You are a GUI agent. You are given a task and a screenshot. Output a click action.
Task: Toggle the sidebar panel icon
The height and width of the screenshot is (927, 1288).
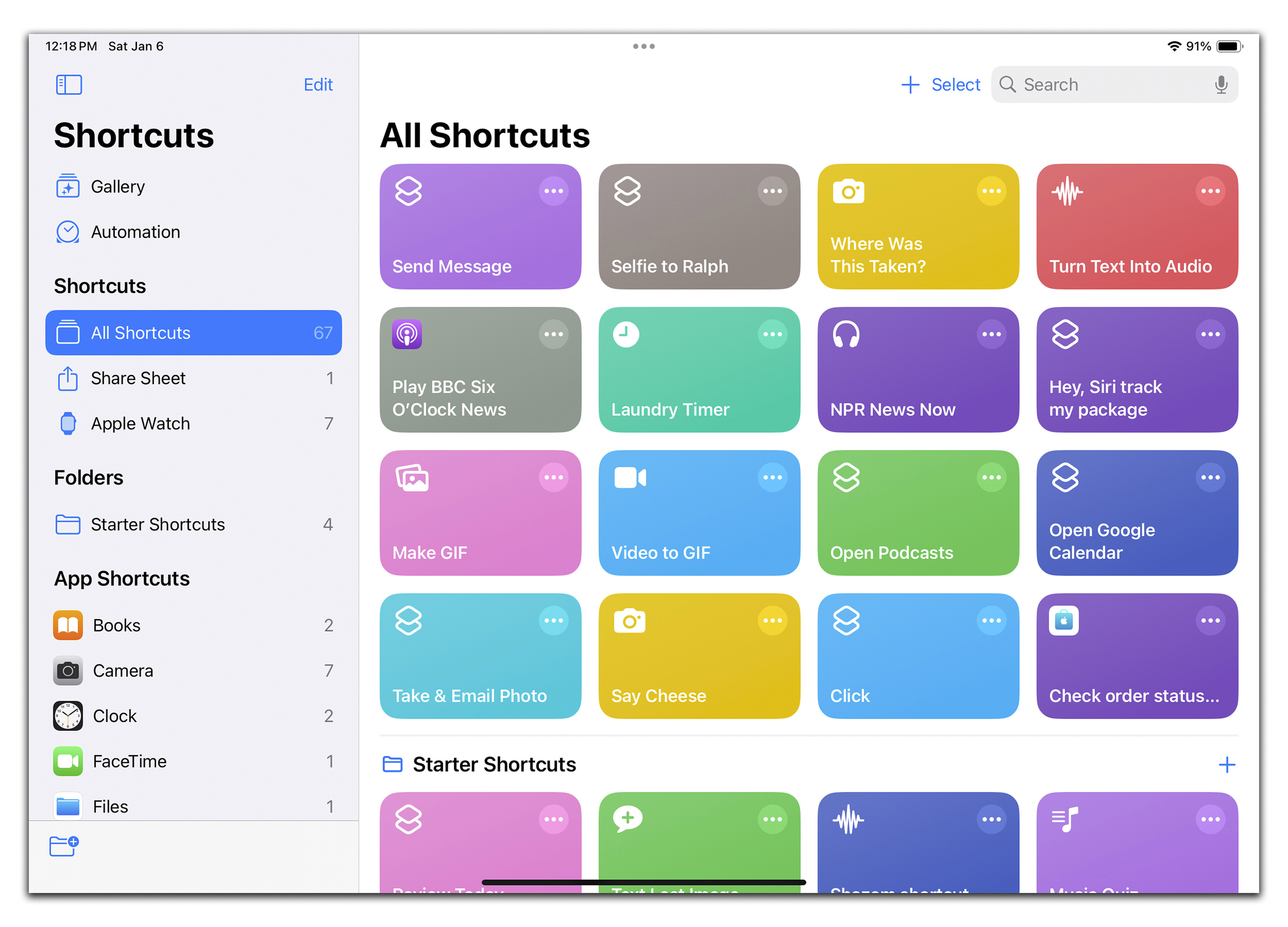pos(69,85)
